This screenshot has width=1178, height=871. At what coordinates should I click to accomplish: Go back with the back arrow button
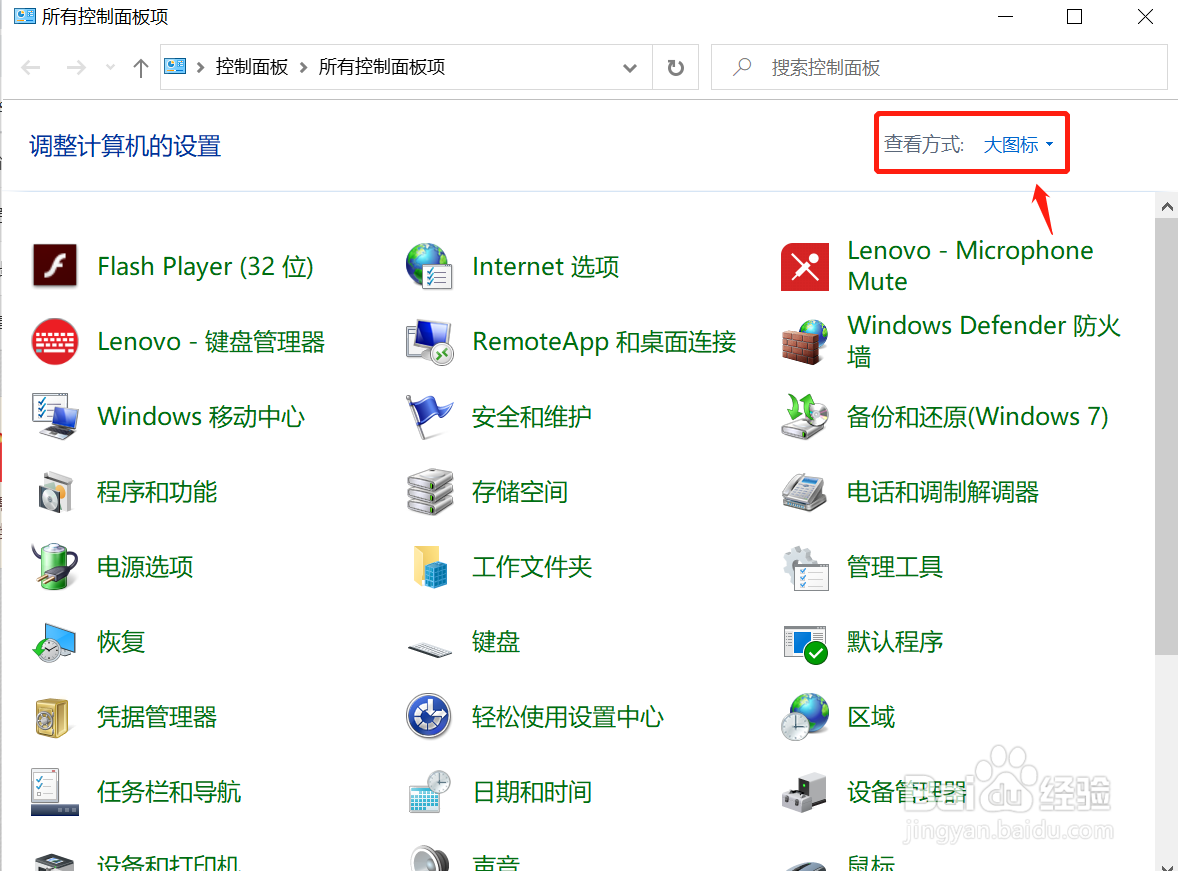(31, 68)
